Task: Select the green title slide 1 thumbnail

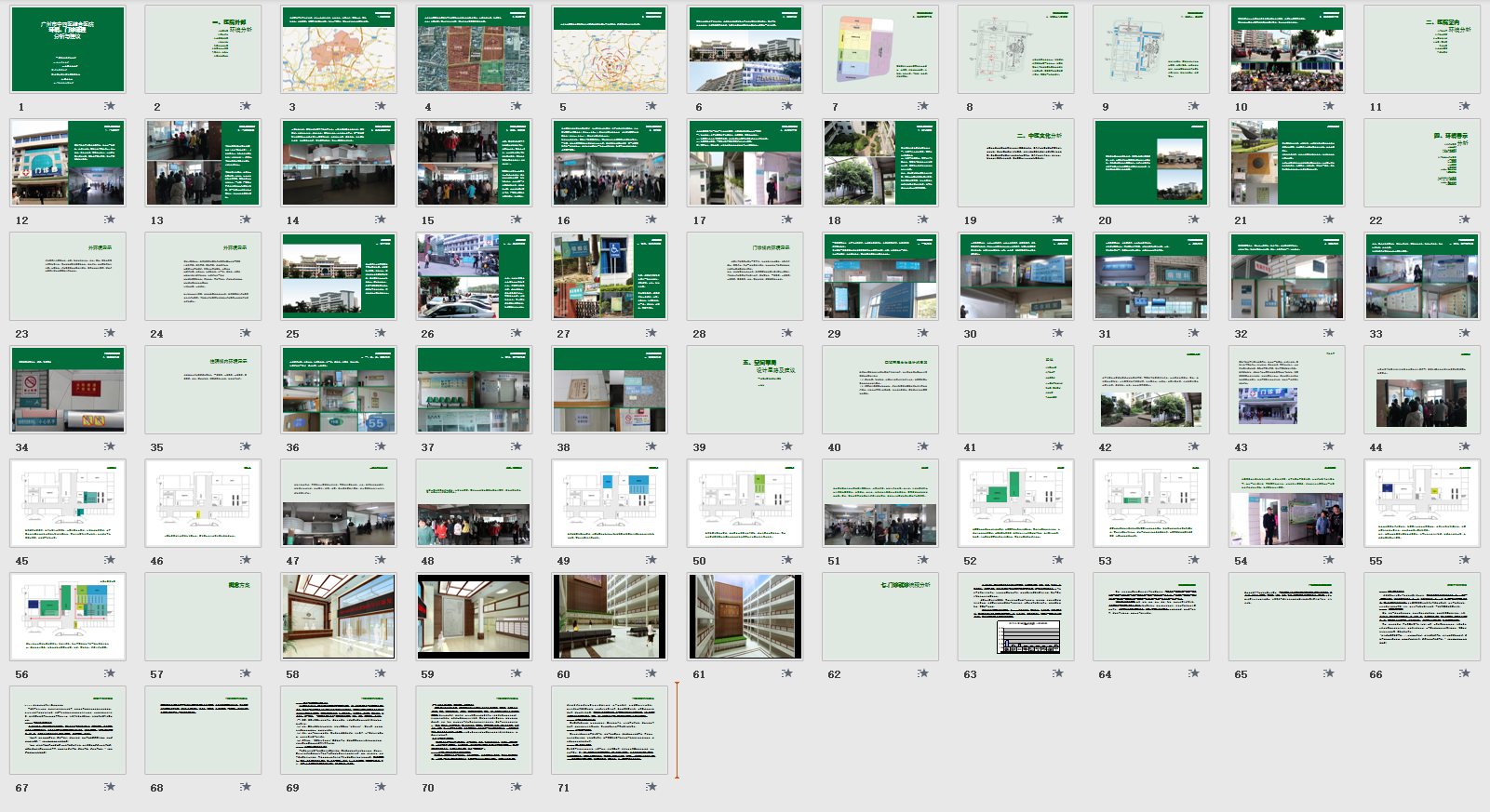Action: tap(68, 48)
